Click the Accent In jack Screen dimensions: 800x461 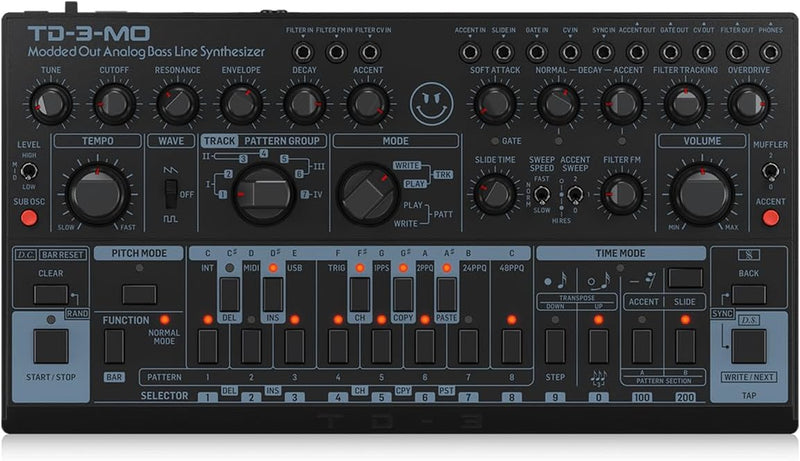pos(469,52)
